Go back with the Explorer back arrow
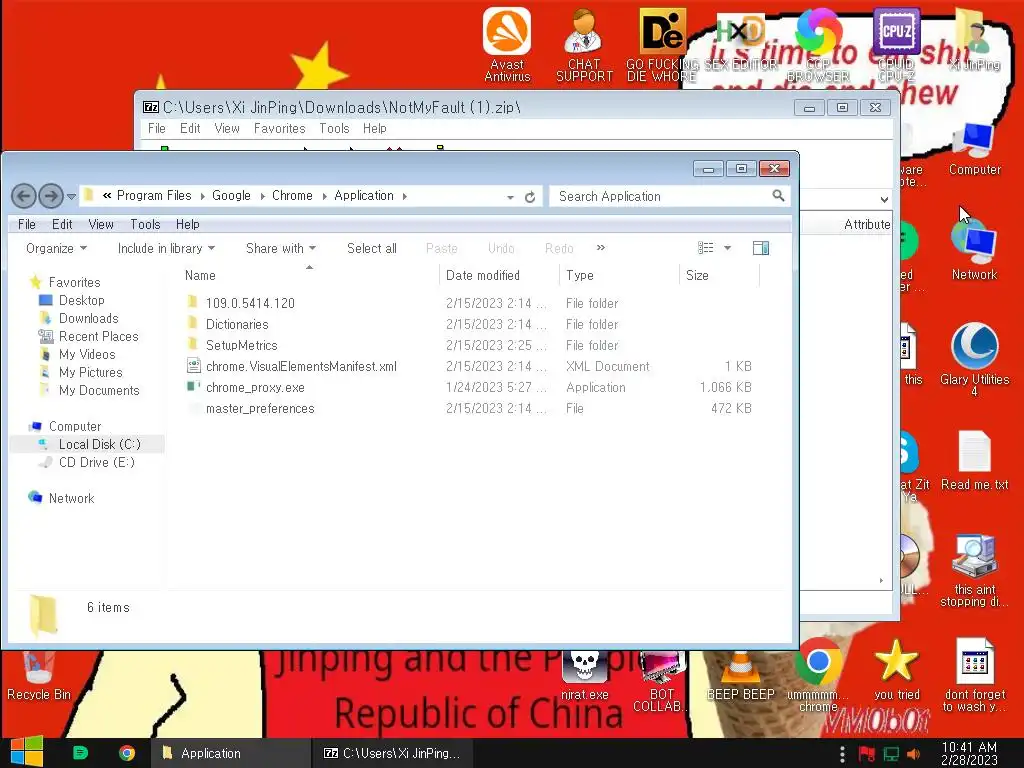The height and width of the screenshot is (768, 1024). 24,195
